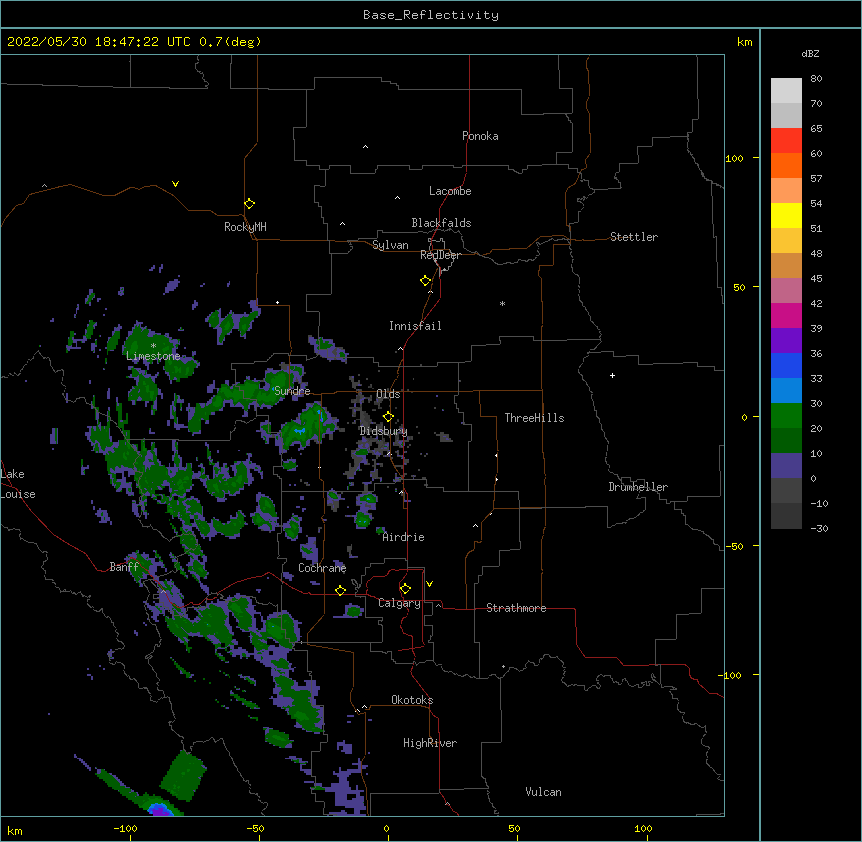Select the white plus marker north of Drumheller

(x=612, y=375)
